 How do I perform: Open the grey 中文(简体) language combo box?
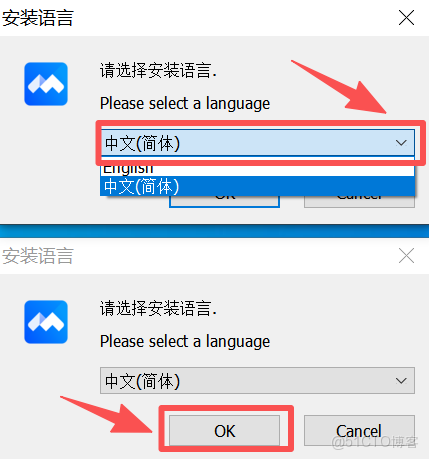[x=257, y=381]
